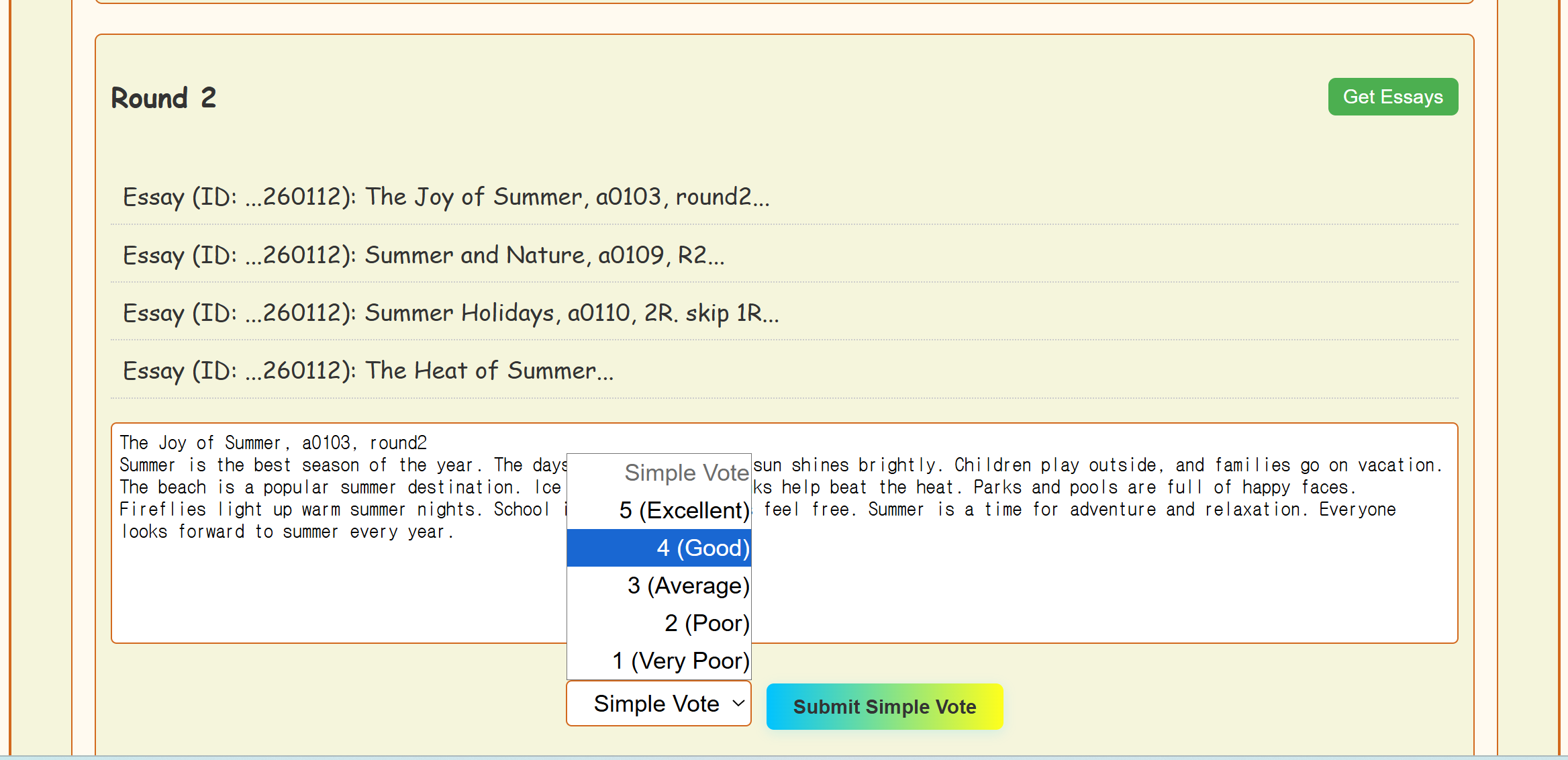
Task: Choose 5 (Excellent) in vote list
Action: (x=683, y=510)
